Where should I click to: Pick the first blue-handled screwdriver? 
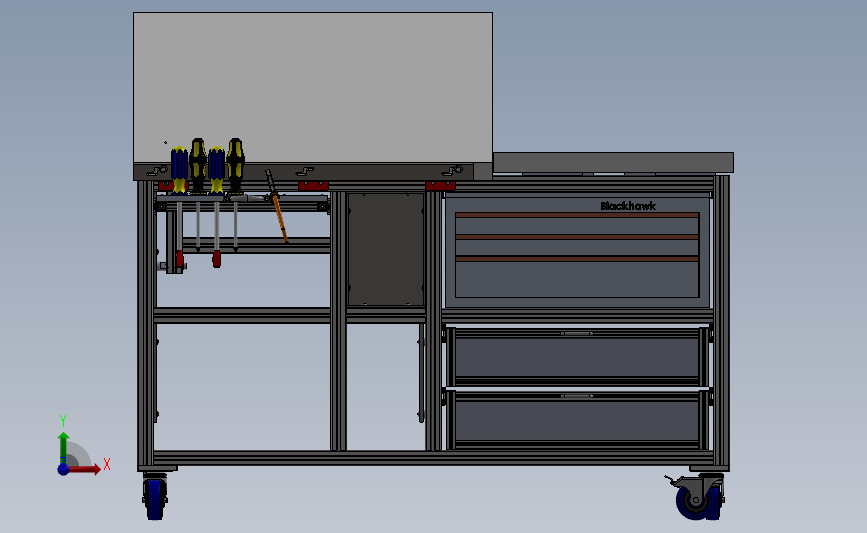(x=179, y=169)
